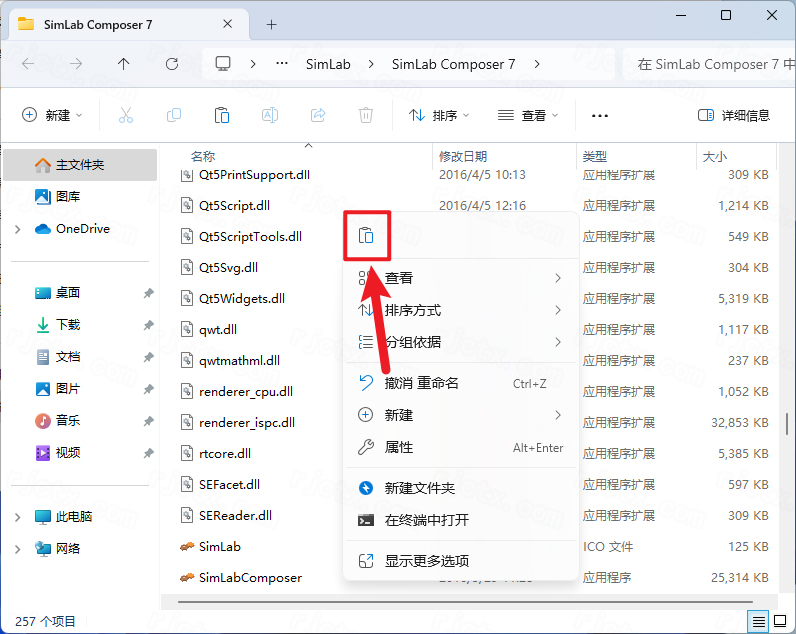Viewport: 796px width, 634px height.
Task: Choose 在终端中打开 in context menu
Action: click(461, 520)
